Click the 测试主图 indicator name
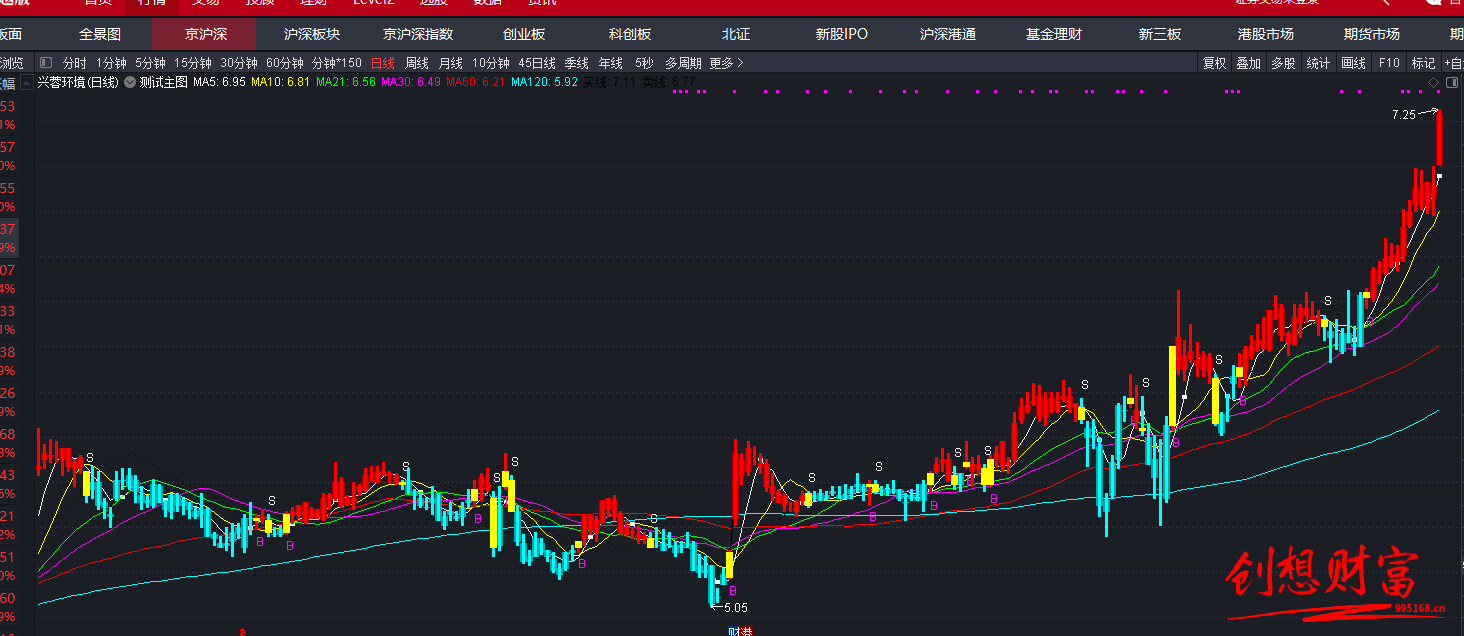This screenshot has height=636, width=1464. [164, 82]
